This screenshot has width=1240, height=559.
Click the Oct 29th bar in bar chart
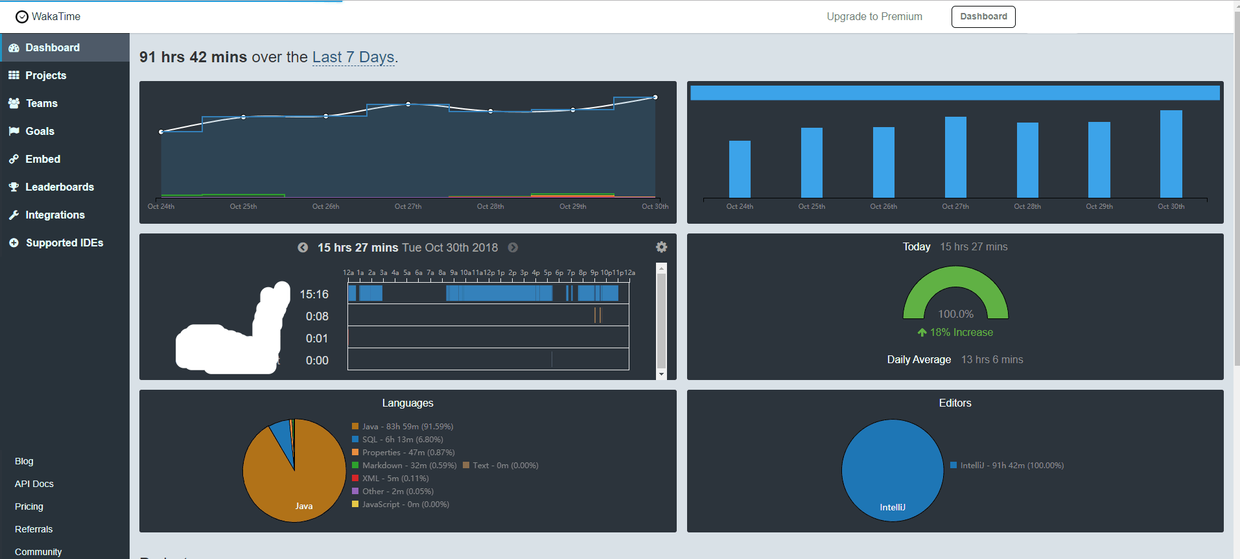click(x=1099, y=160)
